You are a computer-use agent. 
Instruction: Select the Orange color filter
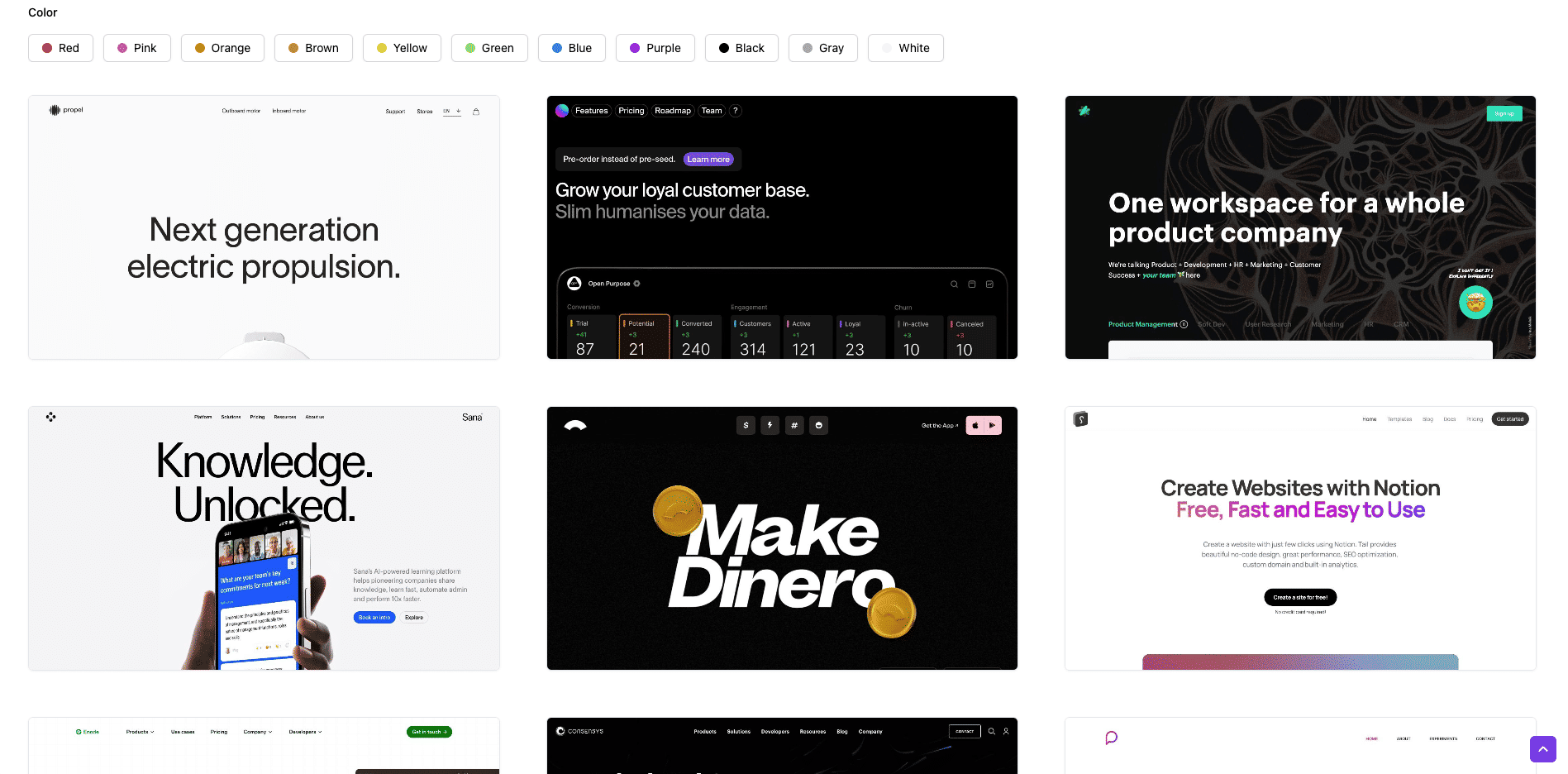pos(222,48)
